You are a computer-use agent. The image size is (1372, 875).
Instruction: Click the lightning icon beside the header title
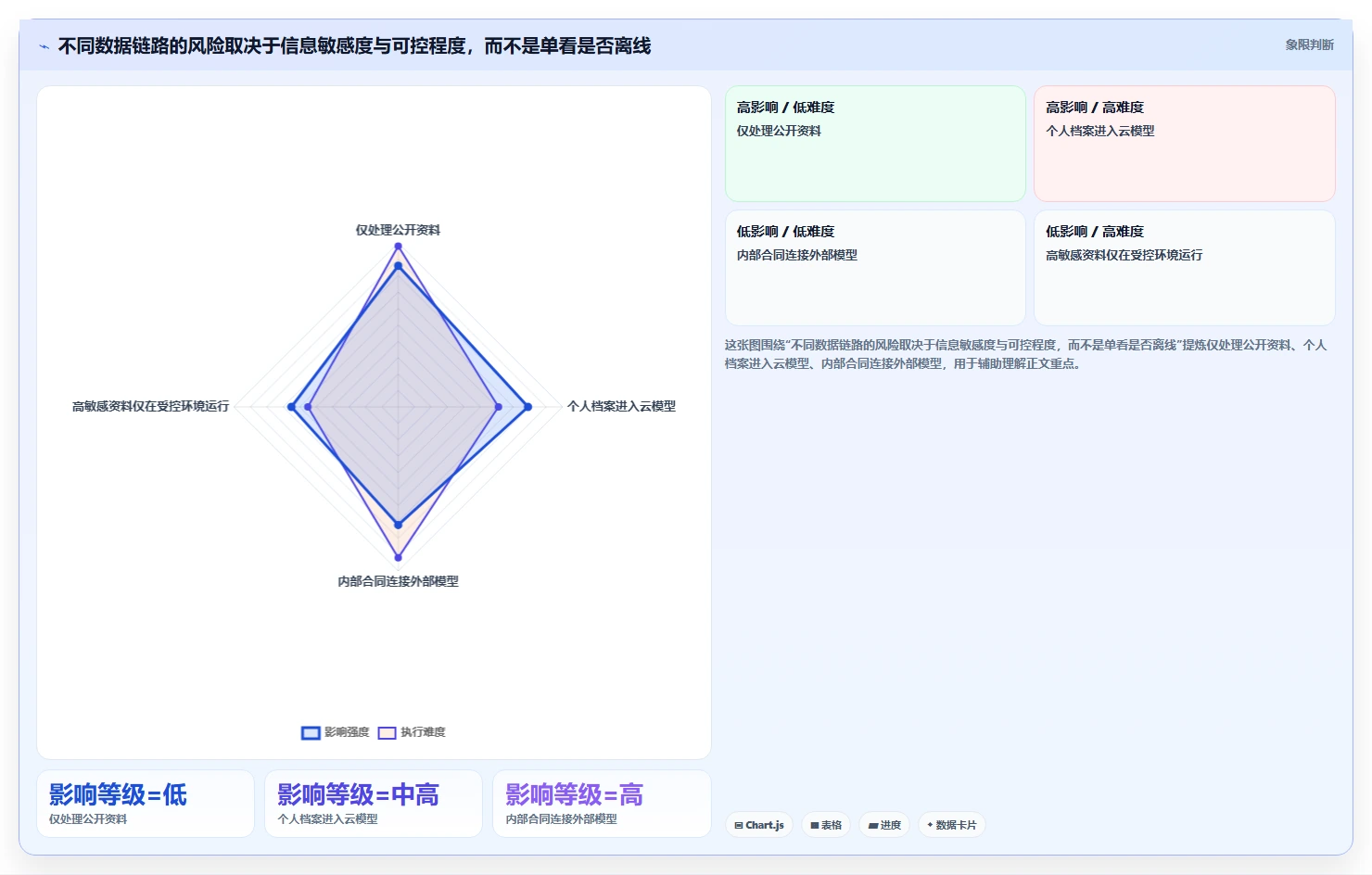(44, 46)
